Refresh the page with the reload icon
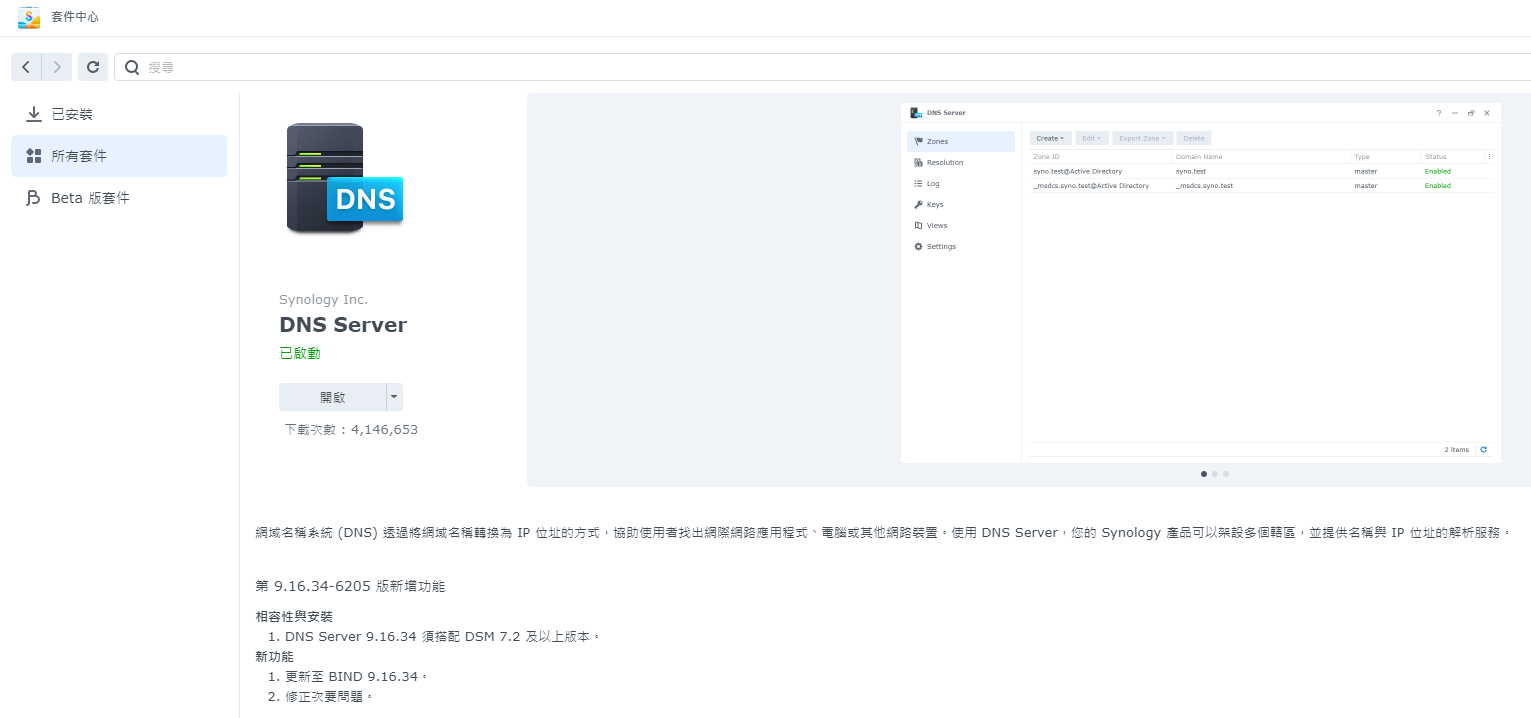Image resolution: width=1531 pixels, height=718 pixels. [92, 67]
